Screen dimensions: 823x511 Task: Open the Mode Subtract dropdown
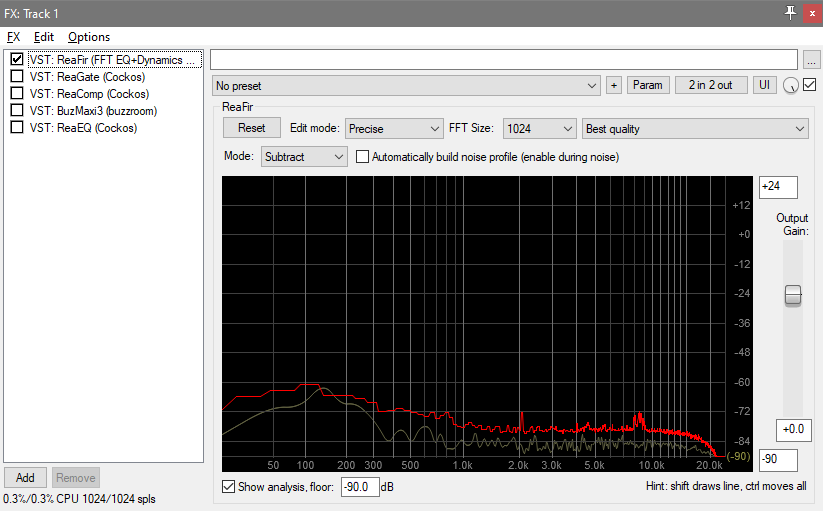[303, 157]
